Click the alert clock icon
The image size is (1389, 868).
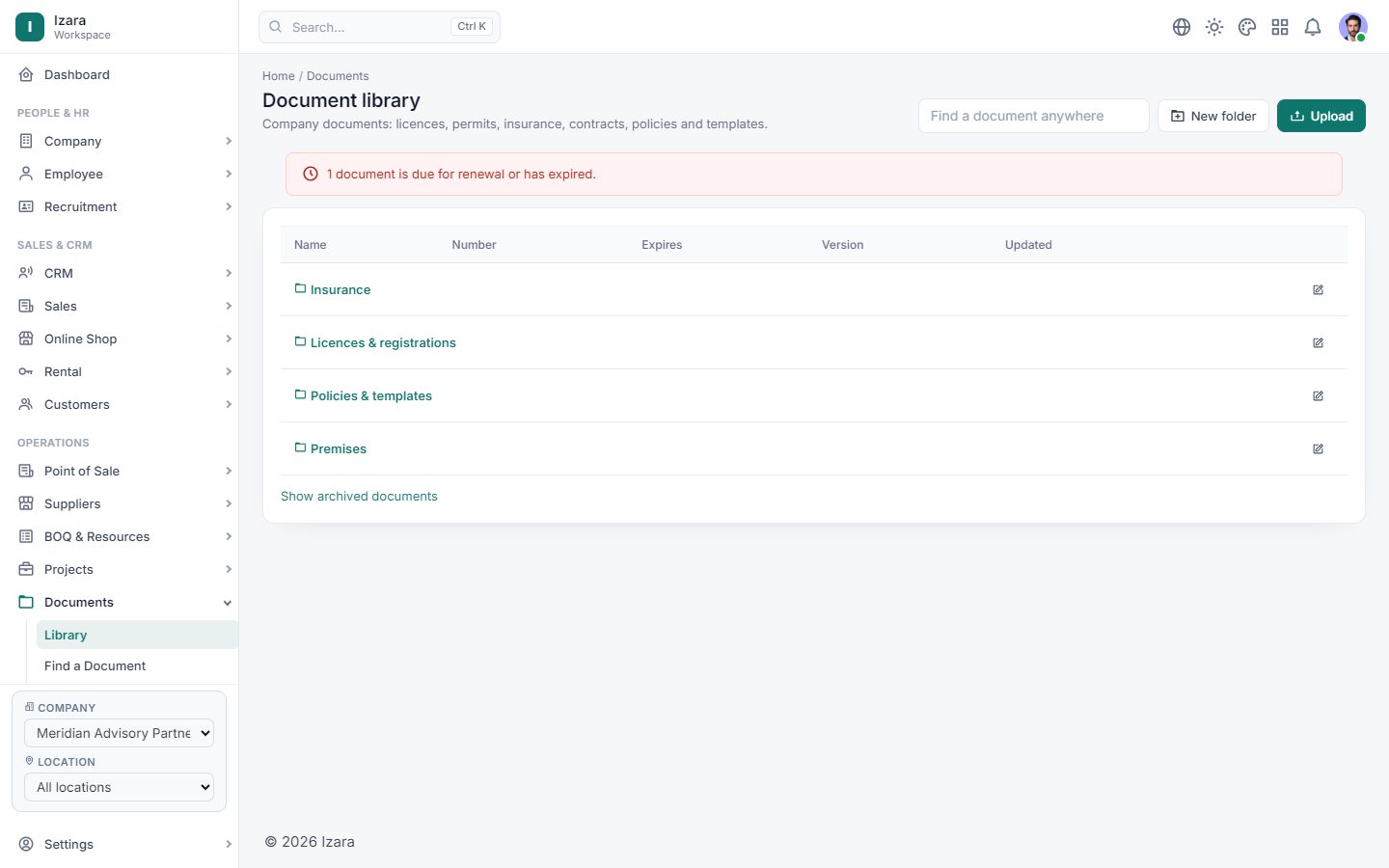point(311,174)
